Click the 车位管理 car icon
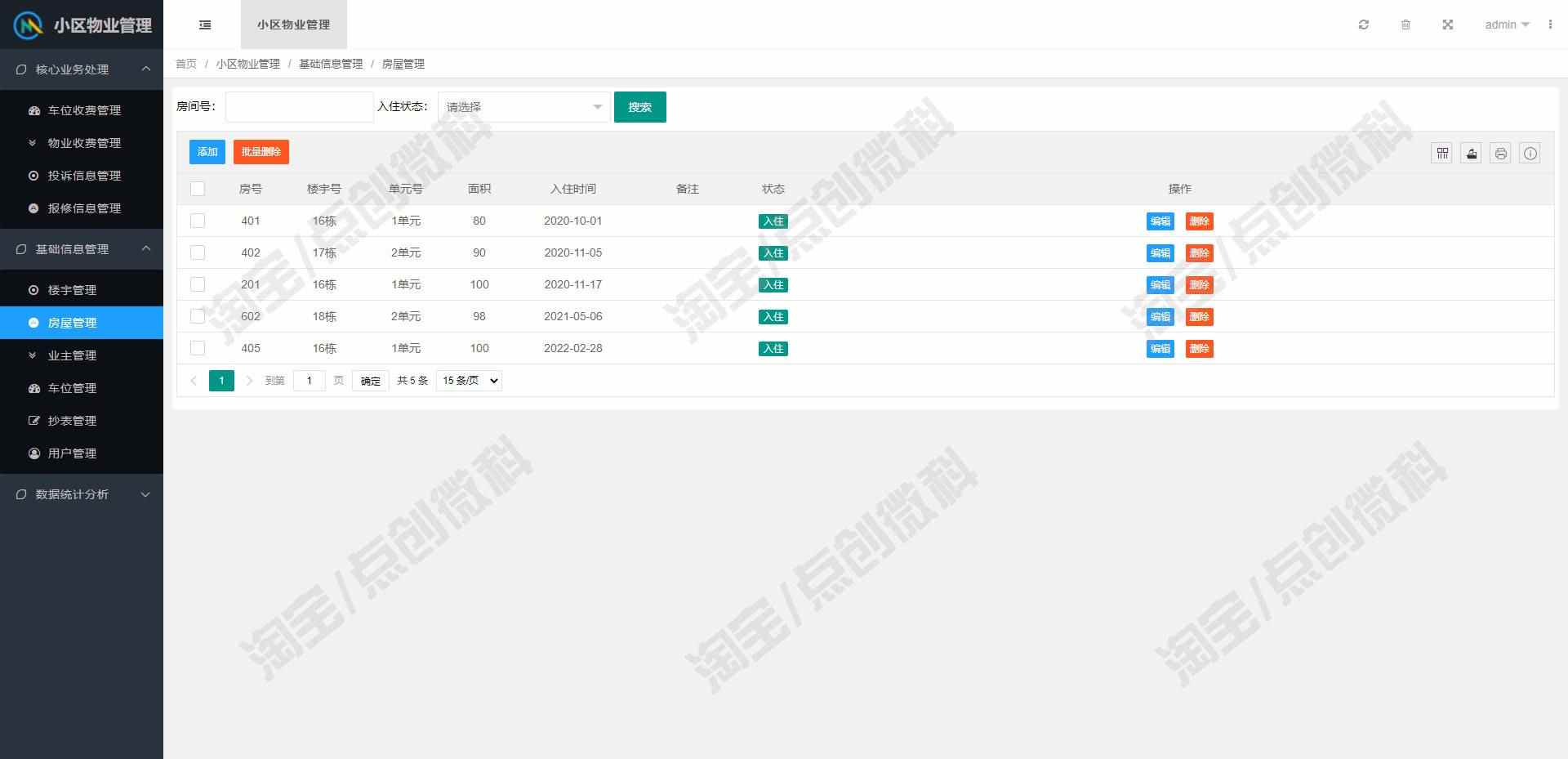 coord(33,388)
